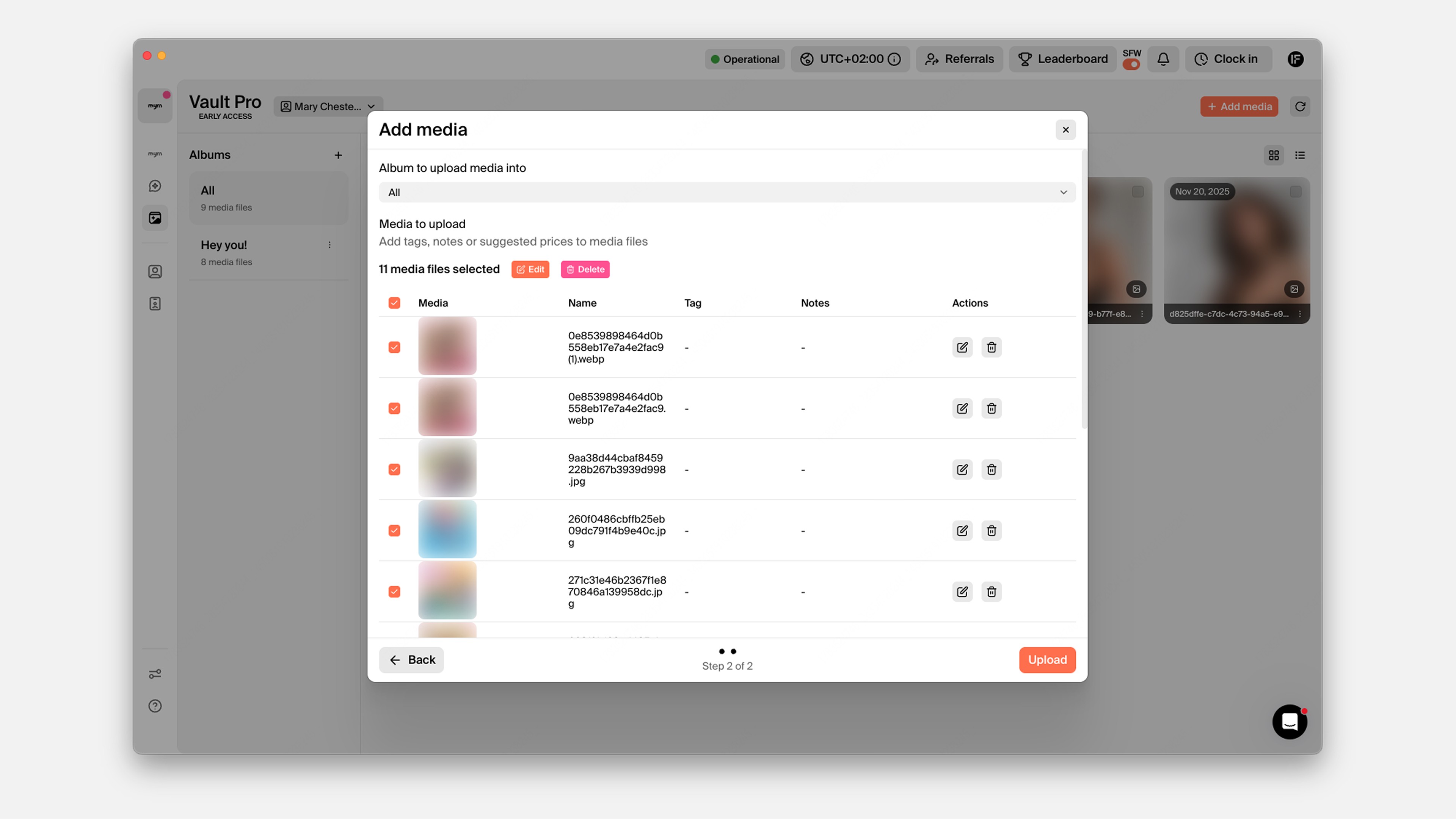Uncheck the 260f0486cbffb25eb jpg row
The image size is (1456, 819).
[x=394, y=530]
